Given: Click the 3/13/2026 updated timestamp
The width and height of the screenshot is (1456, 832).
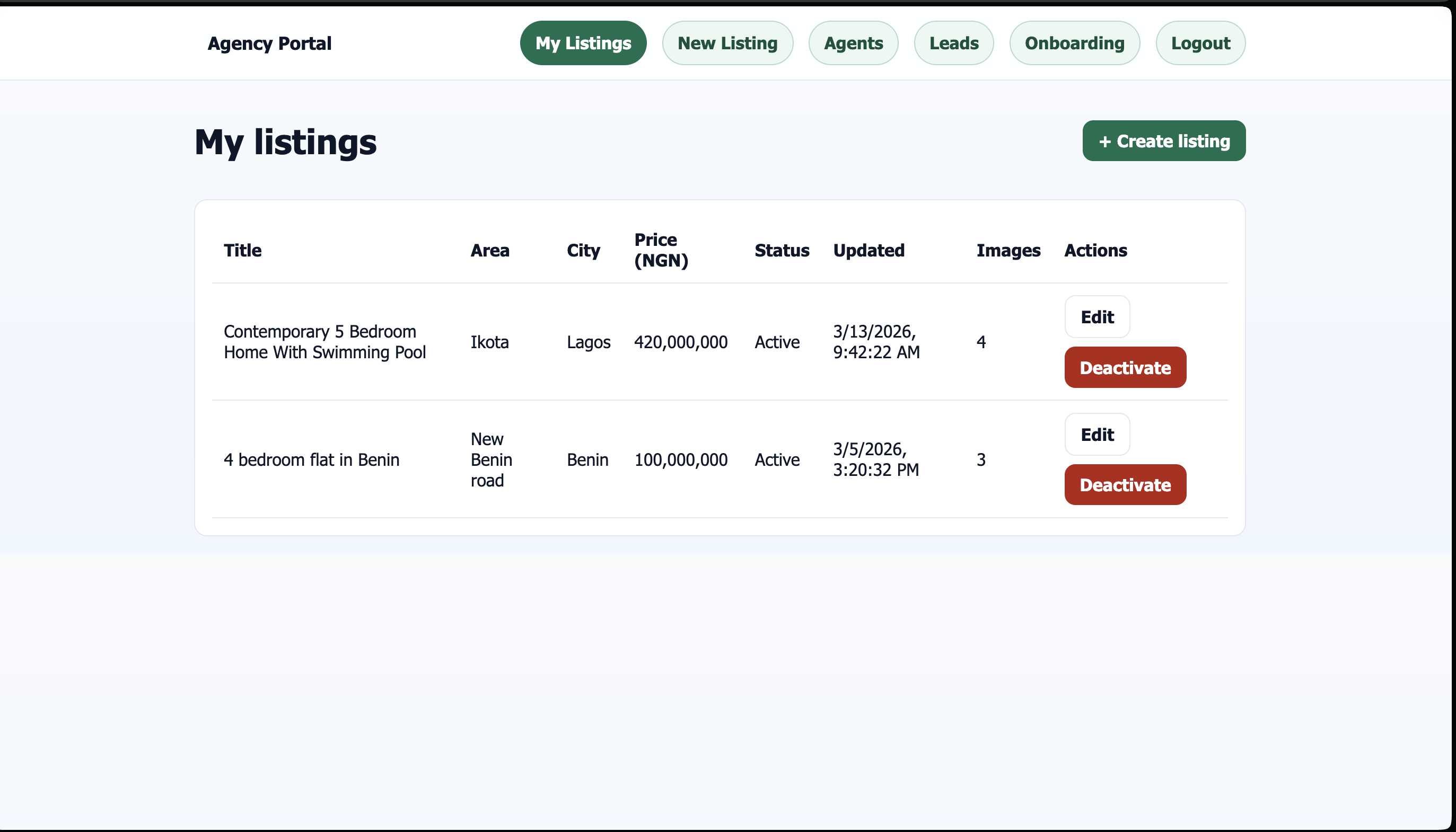Looking at the screenshot, I should pyautogui.click(x=876, y=342).
